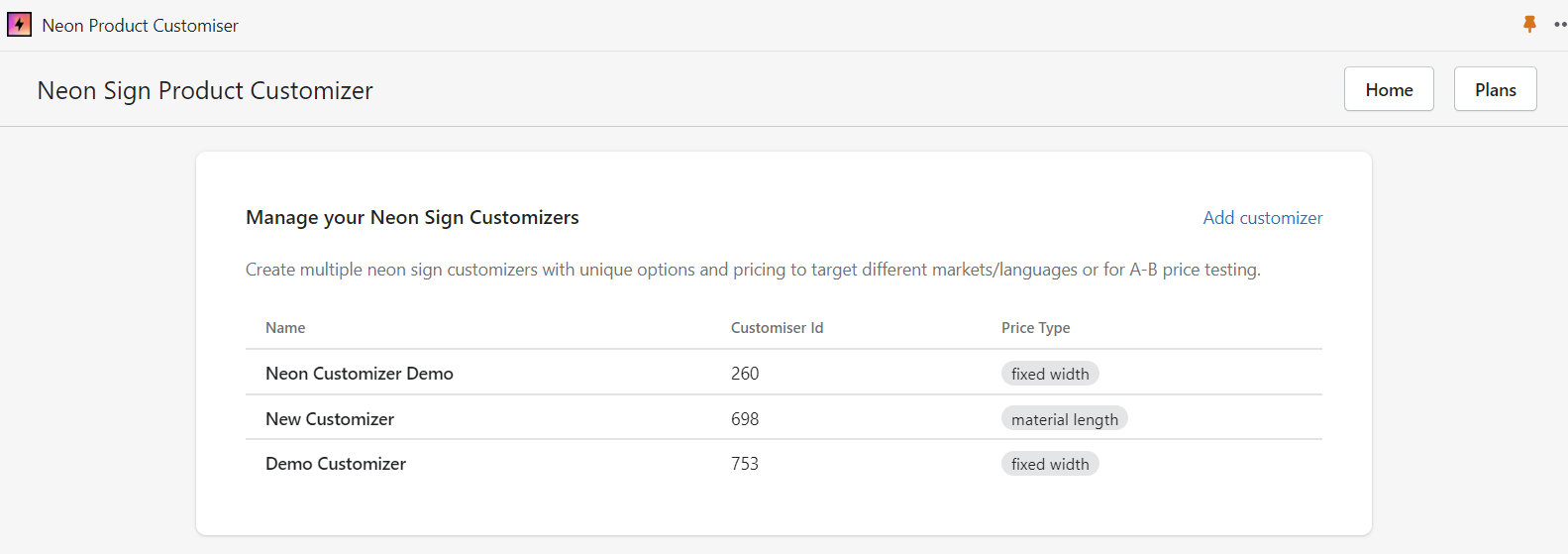Click customiser ID 698
Screen dimensions: 1568x554
(x=744, y=419)
